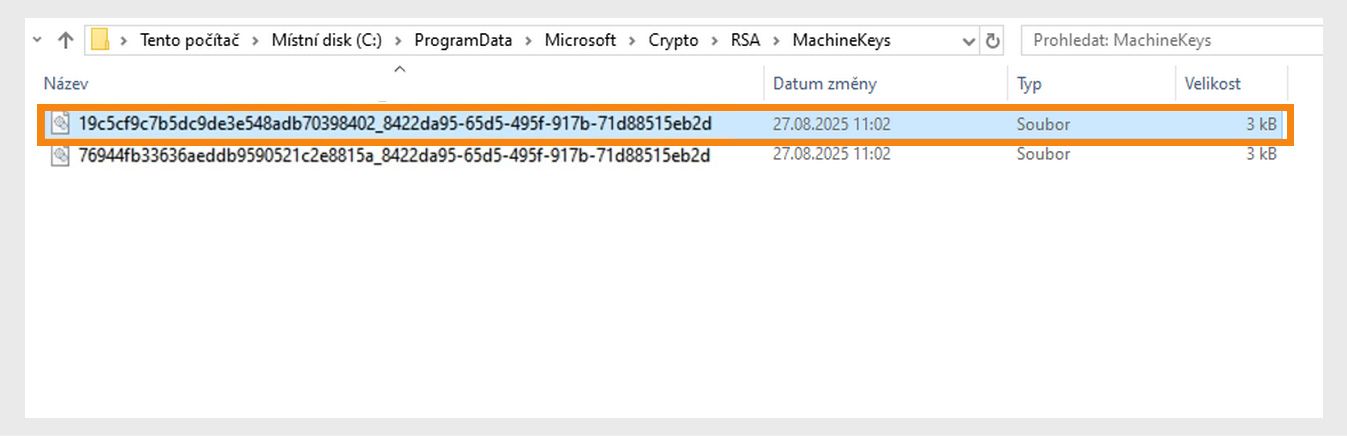Expand the address bar history dropdown
Image resolution: width=1347 pixels, height=436 pixels.
pyautogui.click(x=968, y=41)
